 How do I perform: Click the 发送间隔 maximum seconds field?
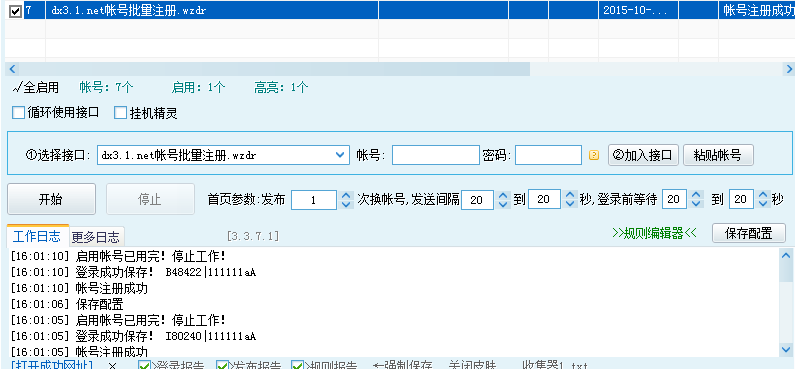click(544, 199)
